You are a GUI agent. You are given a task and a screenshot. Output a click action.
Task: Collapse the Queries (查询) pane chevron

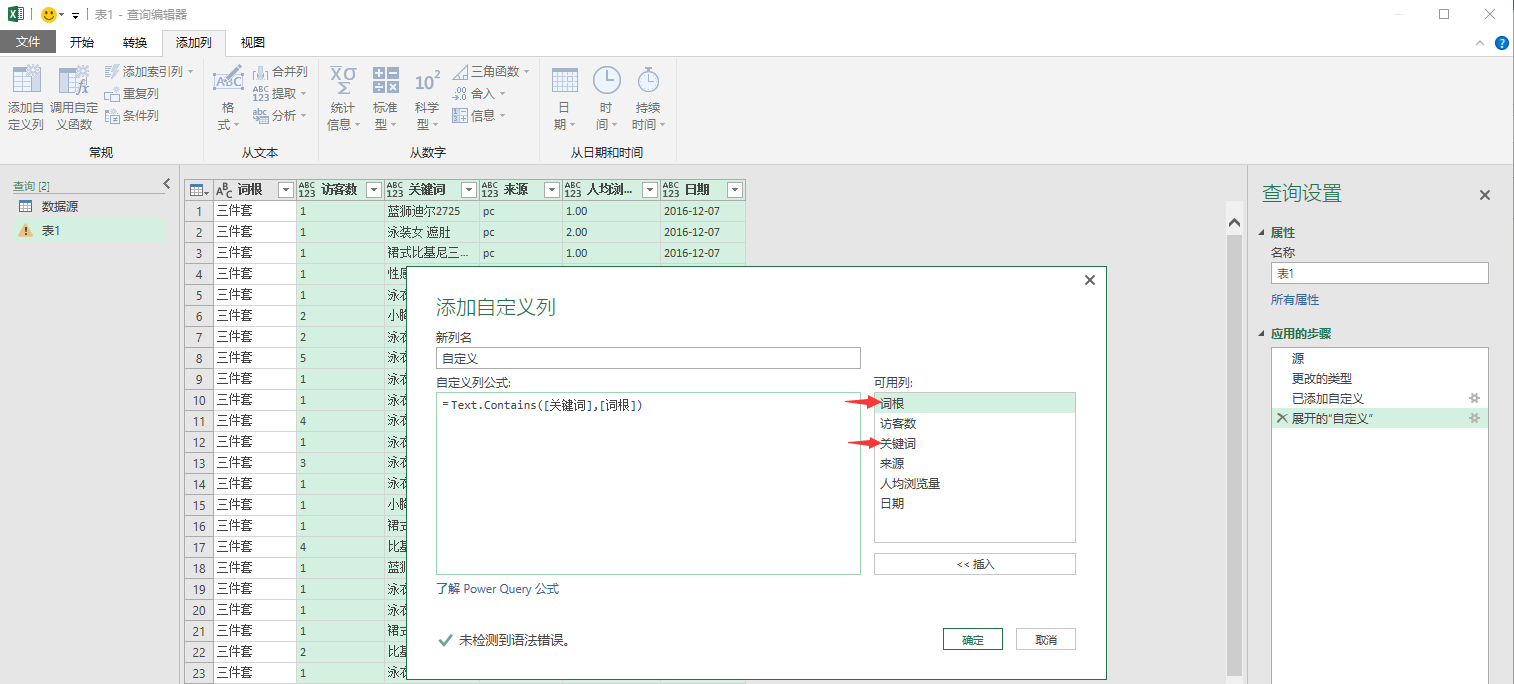pyautogui.click(x=167, y=184)
